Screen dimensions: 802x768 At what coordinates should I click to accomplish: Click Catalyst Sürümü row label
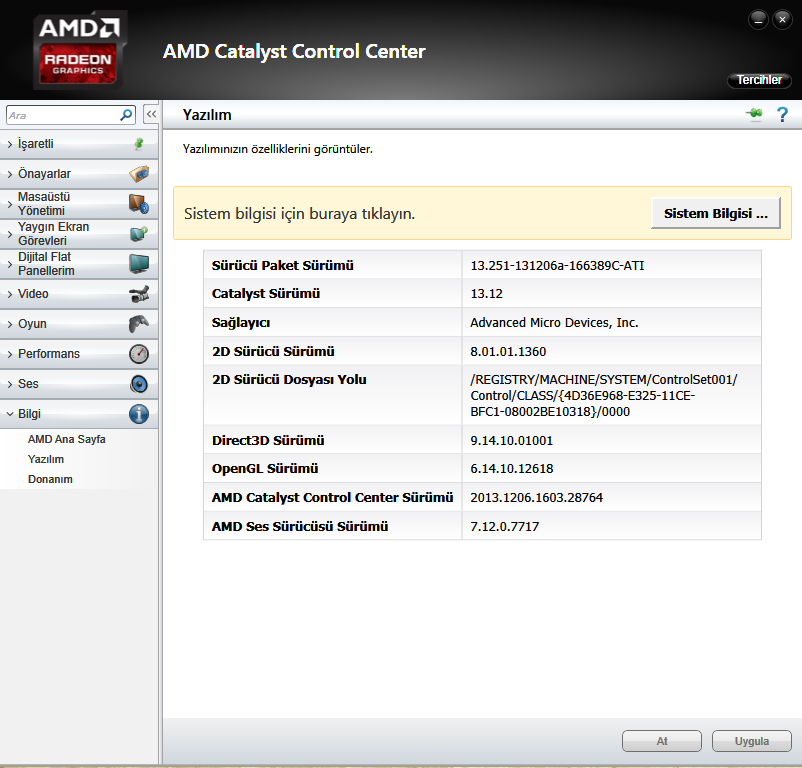(x=266, y=294)
